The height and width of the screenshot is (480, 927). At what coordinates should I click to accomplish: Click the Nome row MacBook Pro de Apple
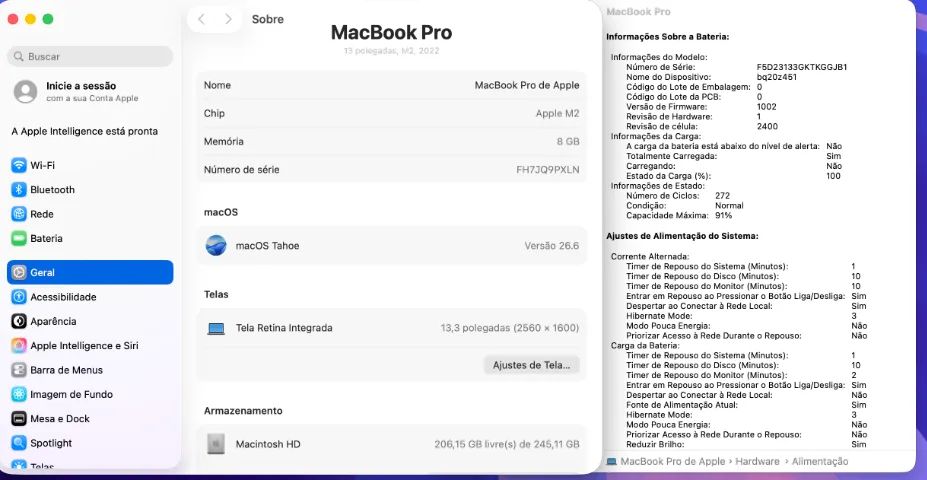click(x=391, y=85)
